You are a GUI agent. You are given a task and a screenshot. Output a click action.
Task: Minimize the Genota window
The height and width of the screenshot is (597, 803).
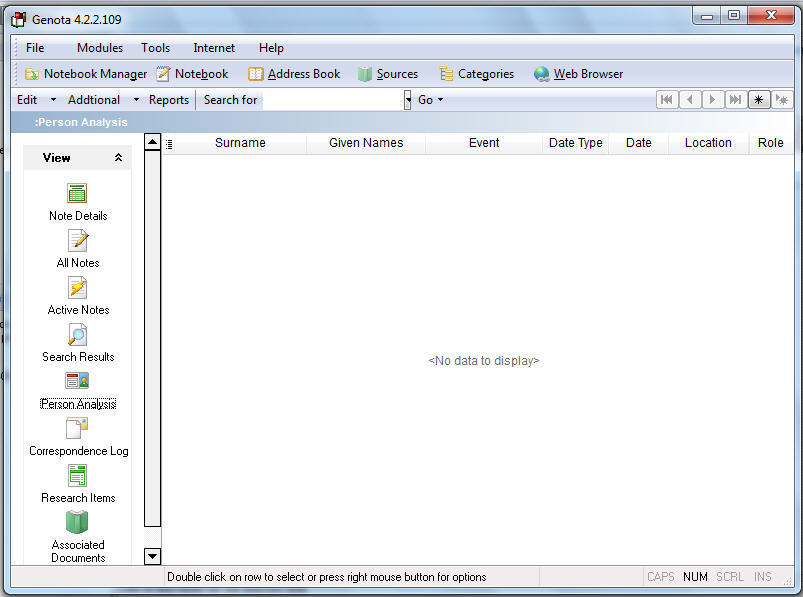coord(707,16)
